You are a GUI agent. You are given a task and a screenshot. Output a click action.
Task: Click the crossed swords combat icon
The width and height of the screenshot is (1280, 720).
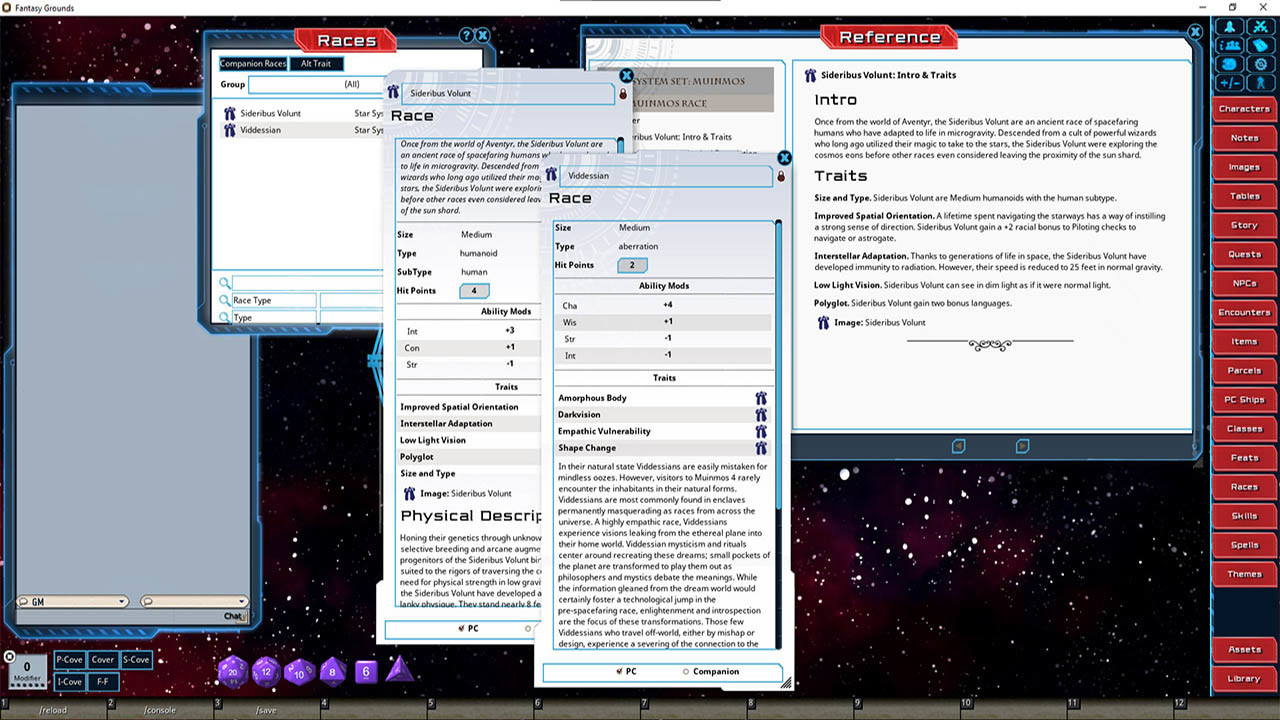(x=1261, y=27)
